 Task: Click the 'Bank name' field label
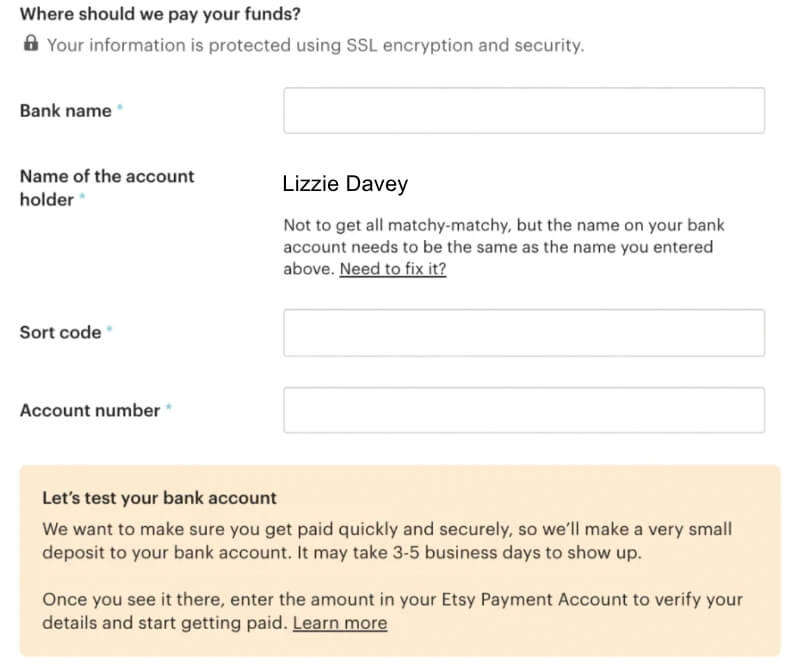pyautogui.click(x=65, y=111)
